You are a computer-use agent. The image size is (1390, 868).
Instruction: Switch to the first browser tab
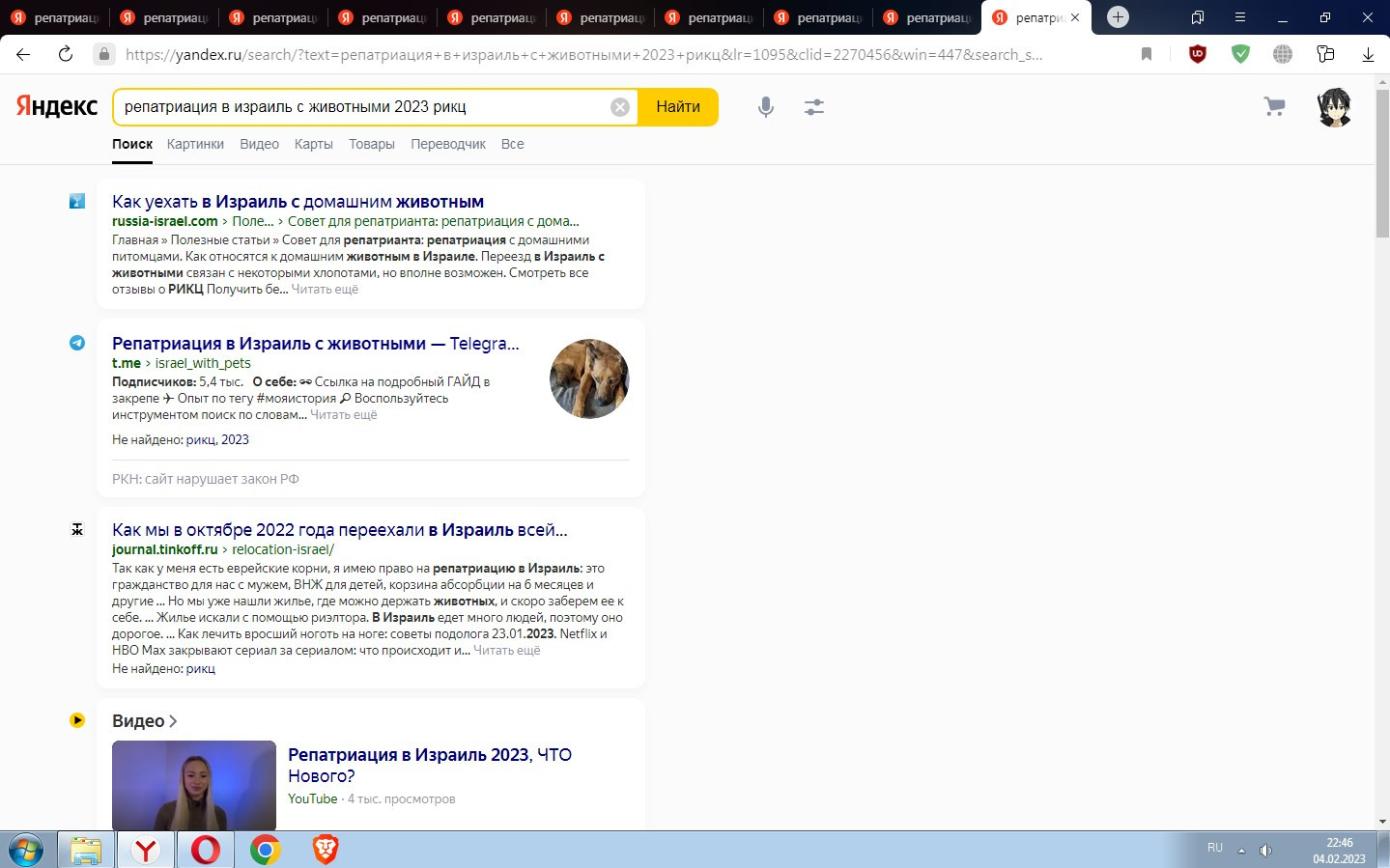tap(54, 17)
